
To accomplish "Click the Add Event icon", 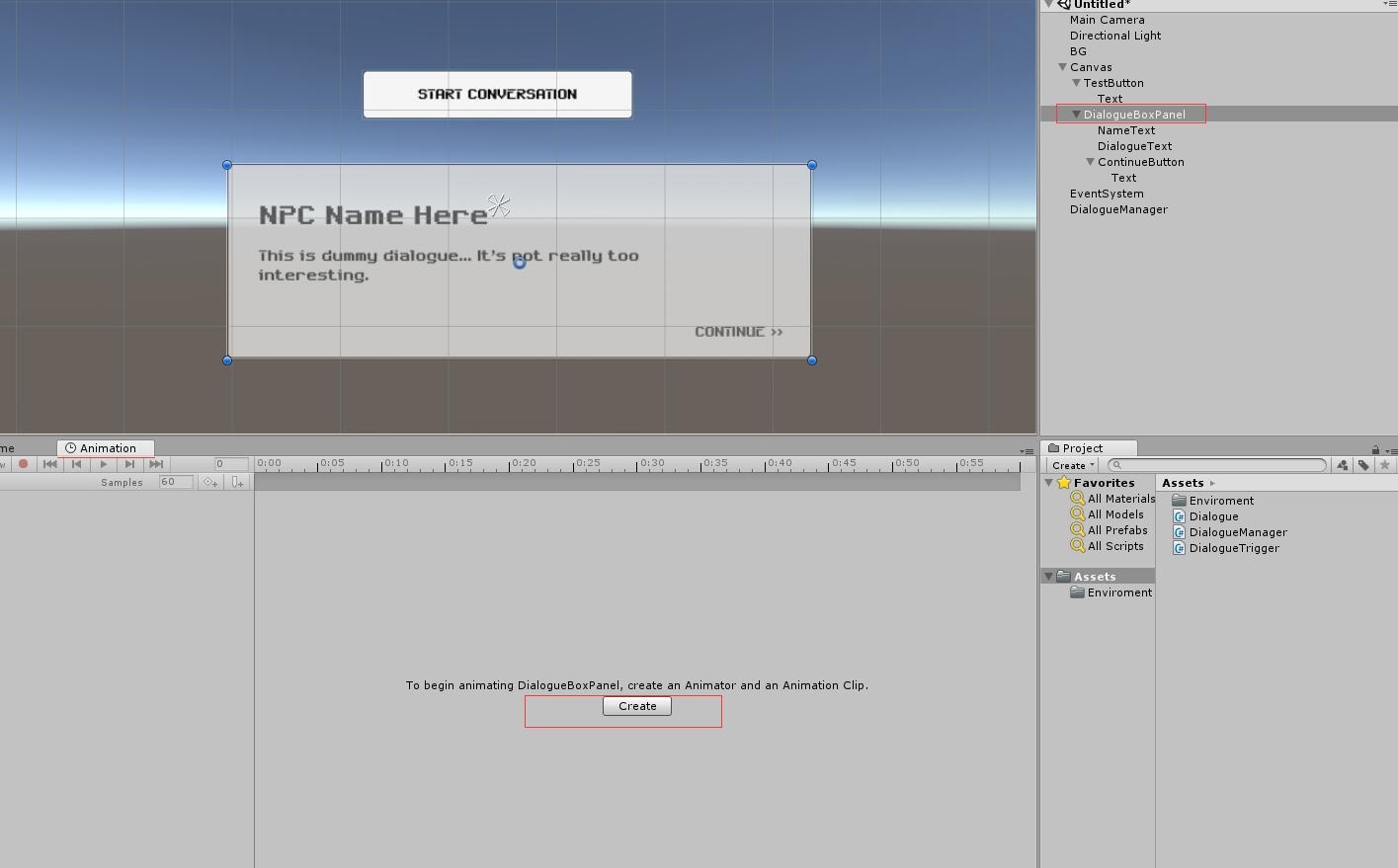I will (x=237, y=482).
